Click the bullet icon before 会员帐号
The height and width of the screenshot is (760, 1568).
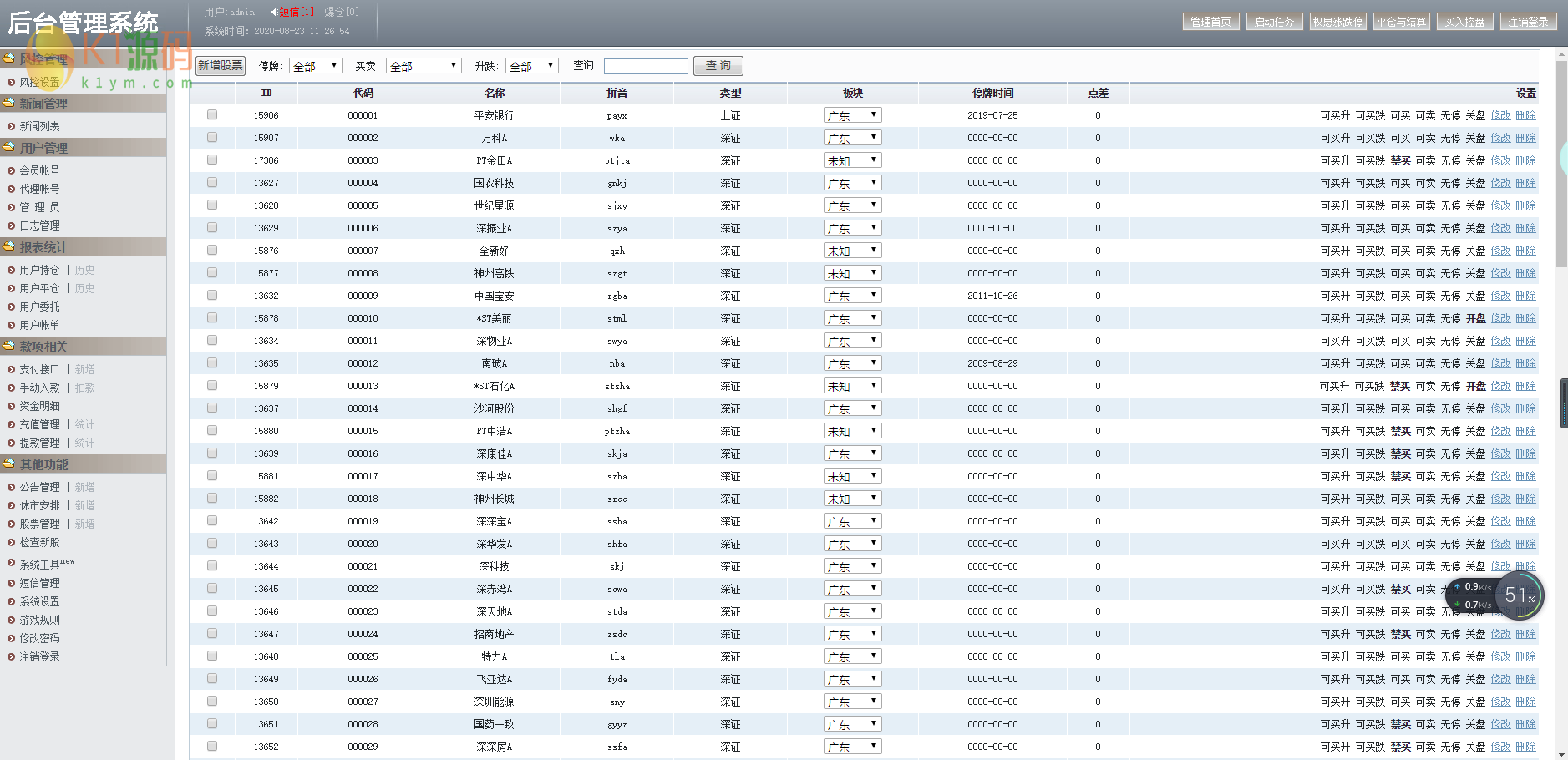[12, 170]
